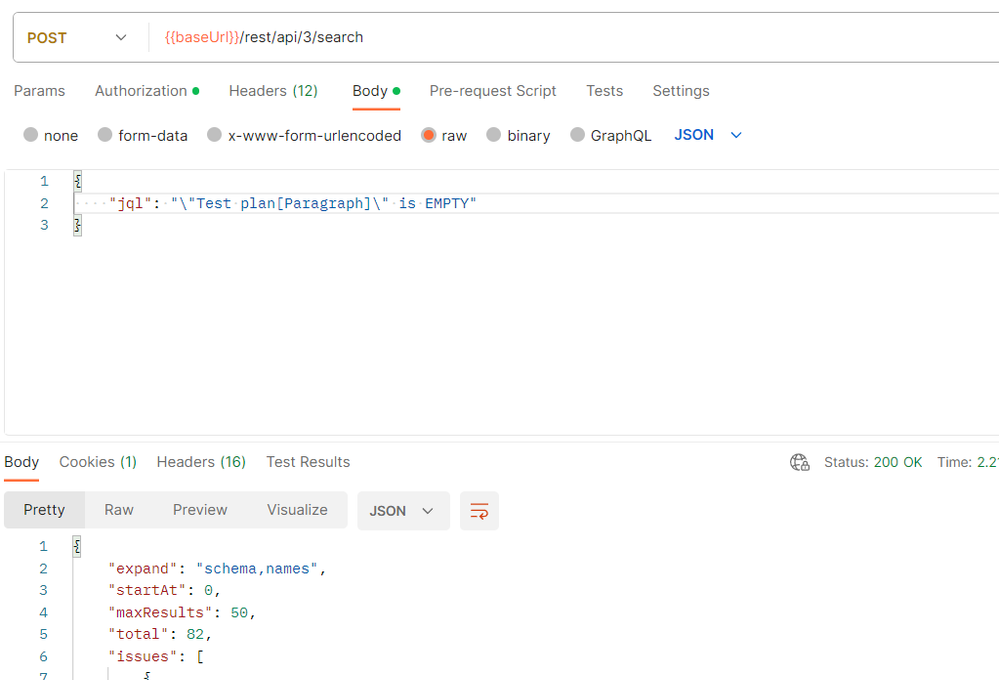999x680 pixels.
Task: Click the Status 200 OK text
Action: coord(873,462)
